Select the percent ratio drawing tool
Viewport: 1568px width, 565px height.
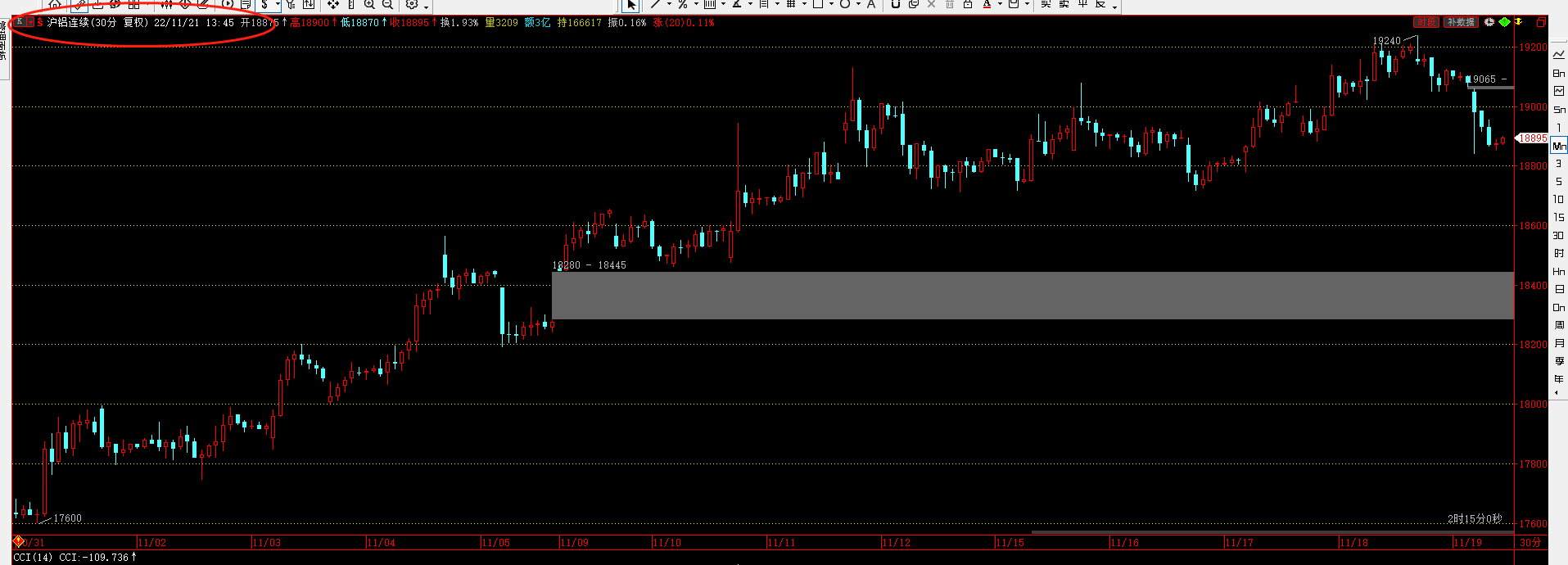pos(682,4)
